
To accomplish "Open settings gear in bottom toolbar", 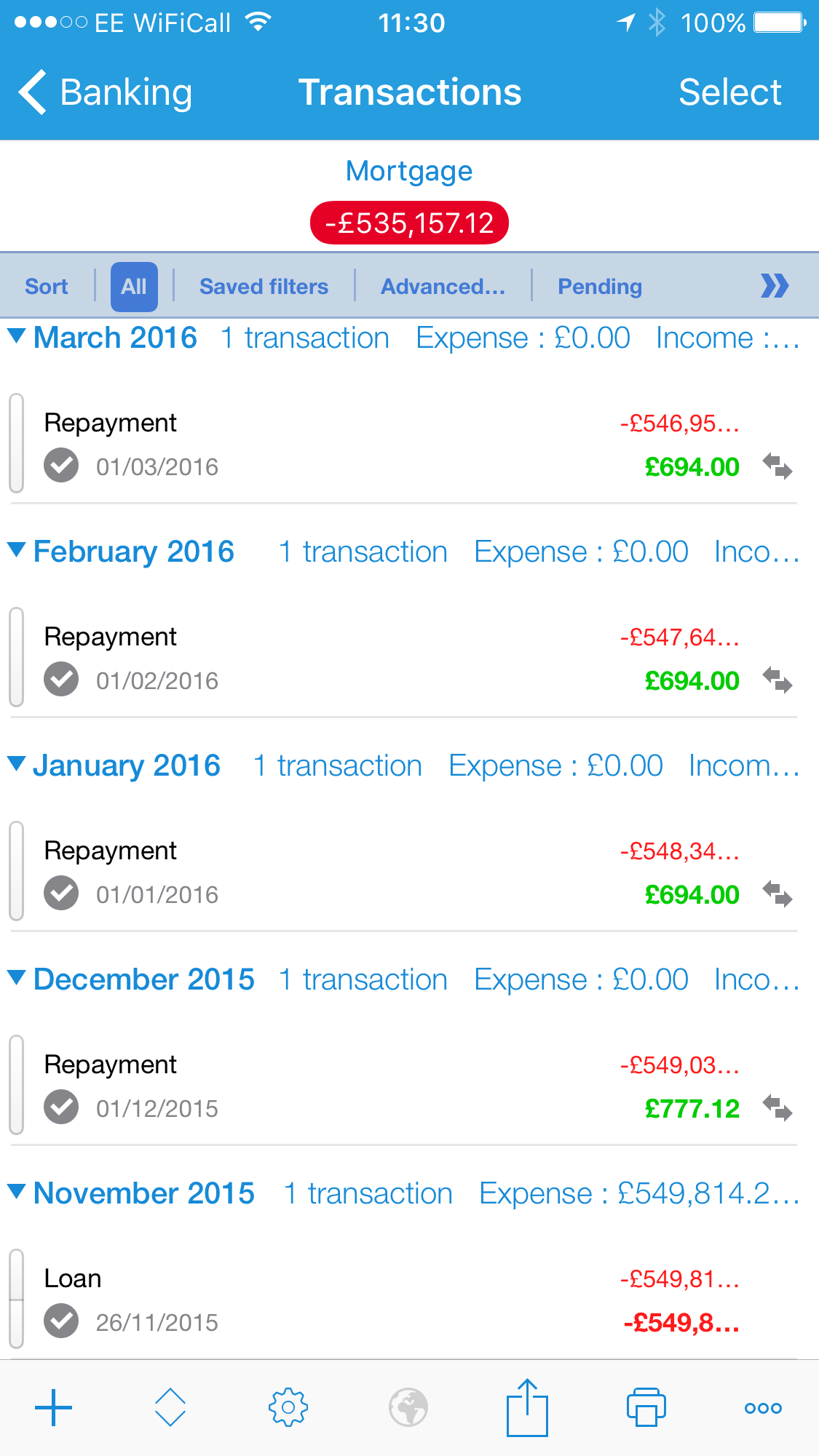I will (x=288, y=1407).
